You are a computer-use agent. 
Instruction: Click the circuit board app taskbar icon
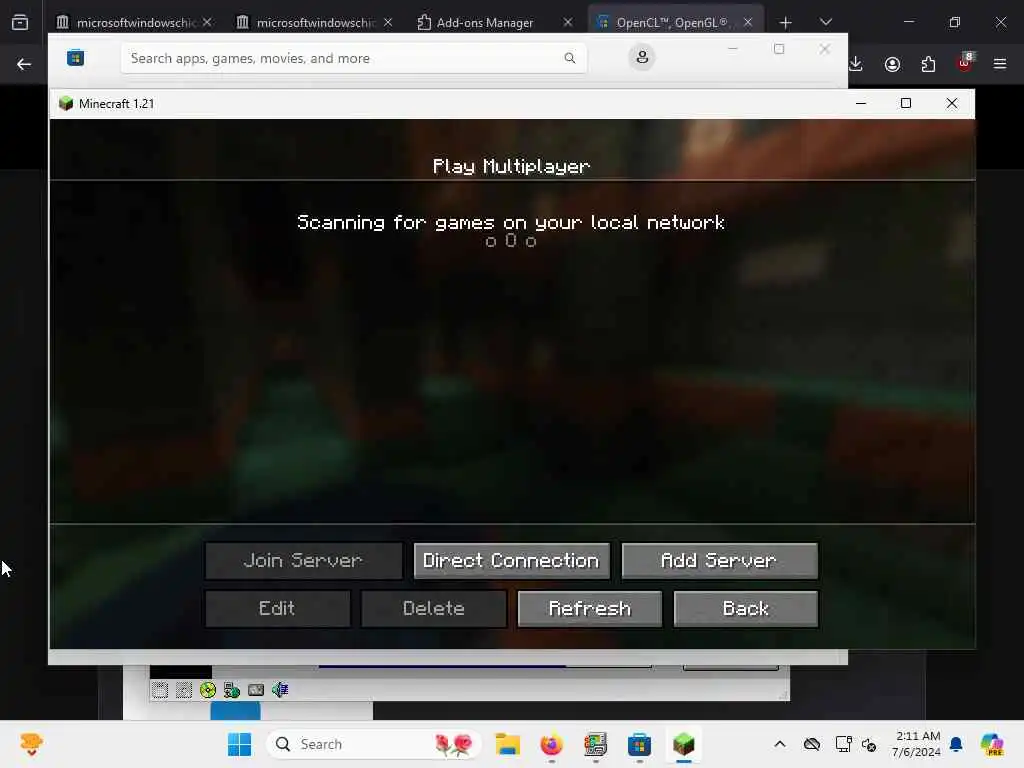click(596, 744)
